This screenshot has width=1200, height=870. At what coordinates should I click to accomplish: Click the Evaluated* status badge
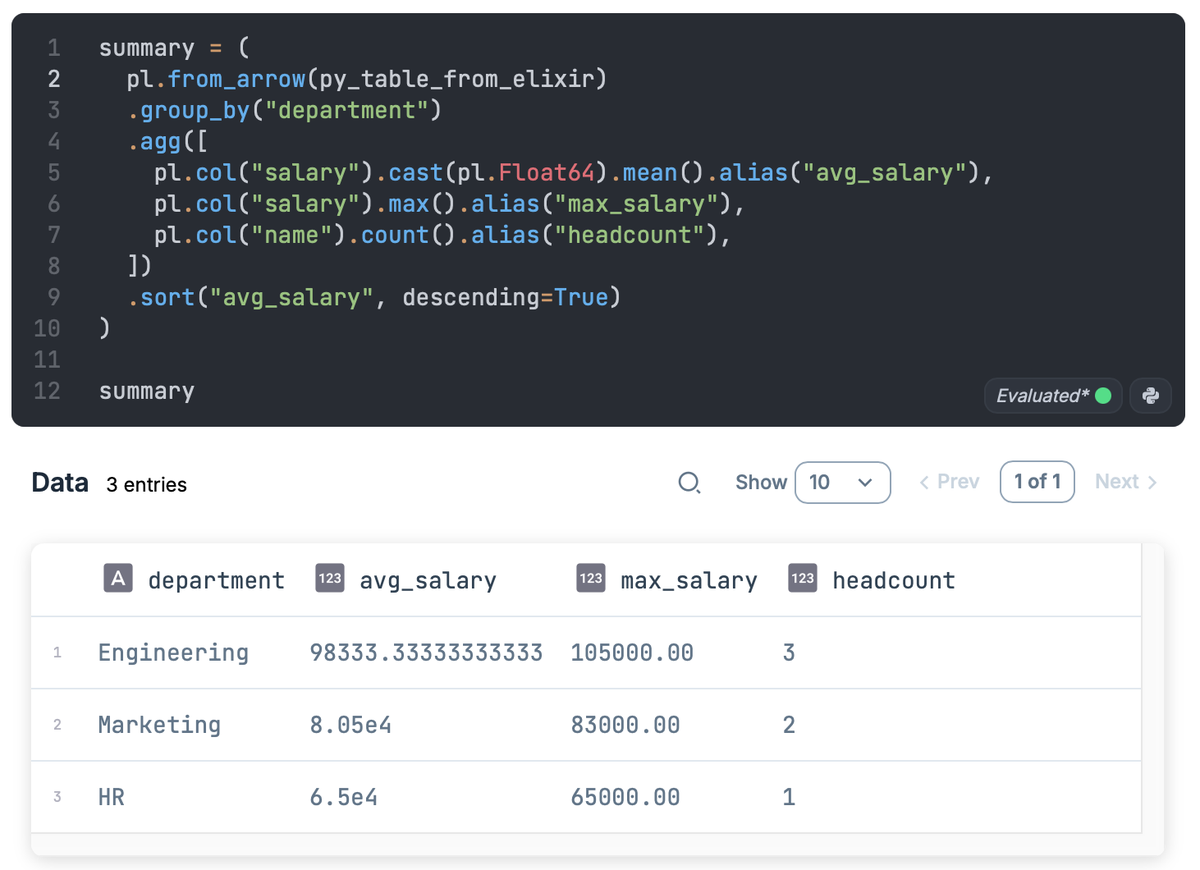(1053, 395)
